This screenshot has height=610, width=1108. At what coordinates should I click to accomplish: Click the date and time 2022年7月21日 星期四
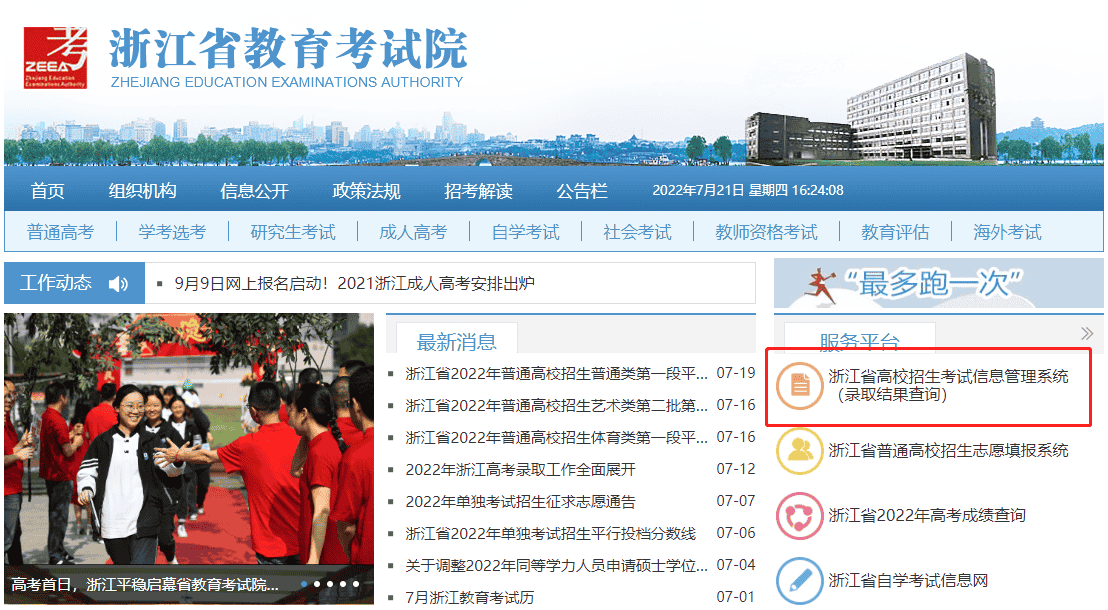click(x=748, y=190)
